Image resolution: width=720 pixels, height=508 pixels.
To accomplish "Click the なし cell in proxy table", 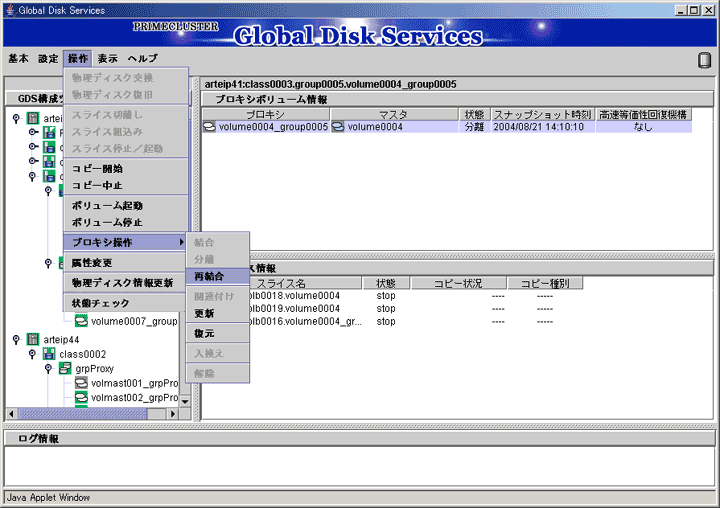I will (643, 127).
